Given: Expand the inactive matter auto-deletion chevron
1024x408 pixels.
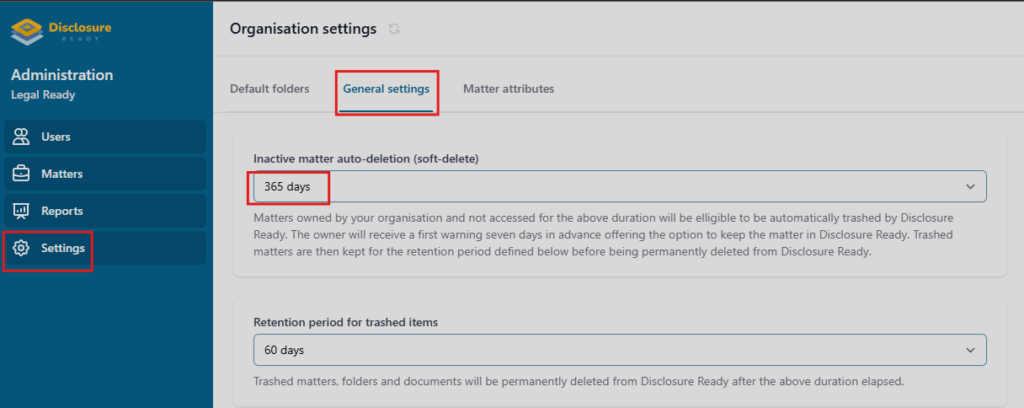Looking at the screenshot, I should 970,187.
